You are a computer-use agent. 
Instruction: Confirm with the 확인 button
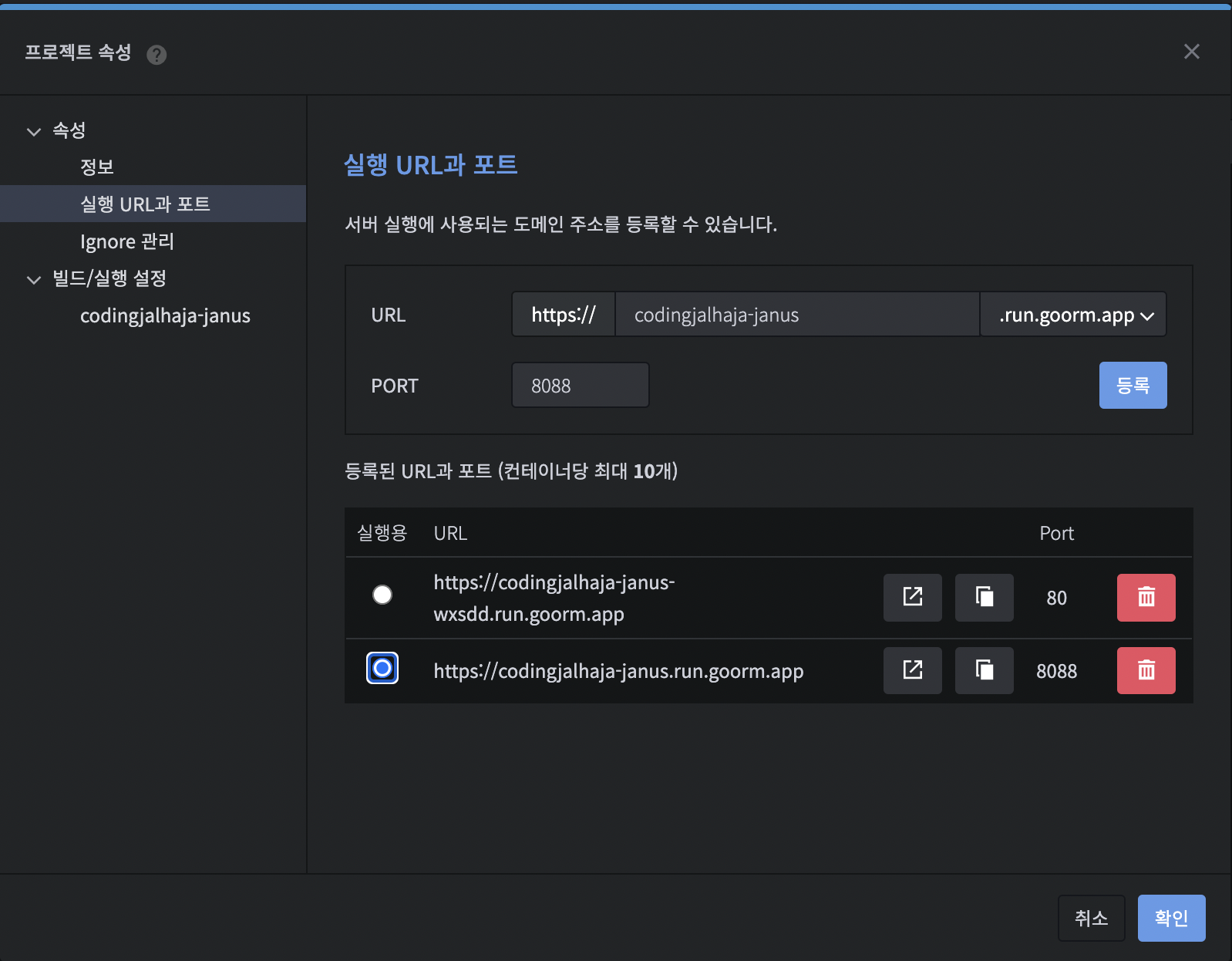[x=1171, y=918]
